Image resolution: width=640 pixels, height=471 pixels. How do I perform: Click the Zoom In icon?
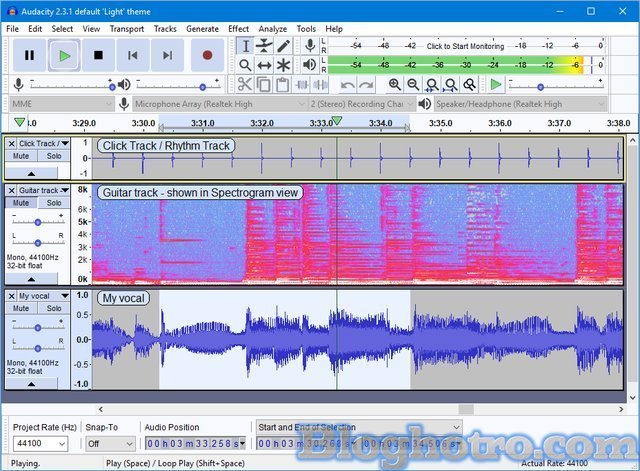click(x=394, y=84)
